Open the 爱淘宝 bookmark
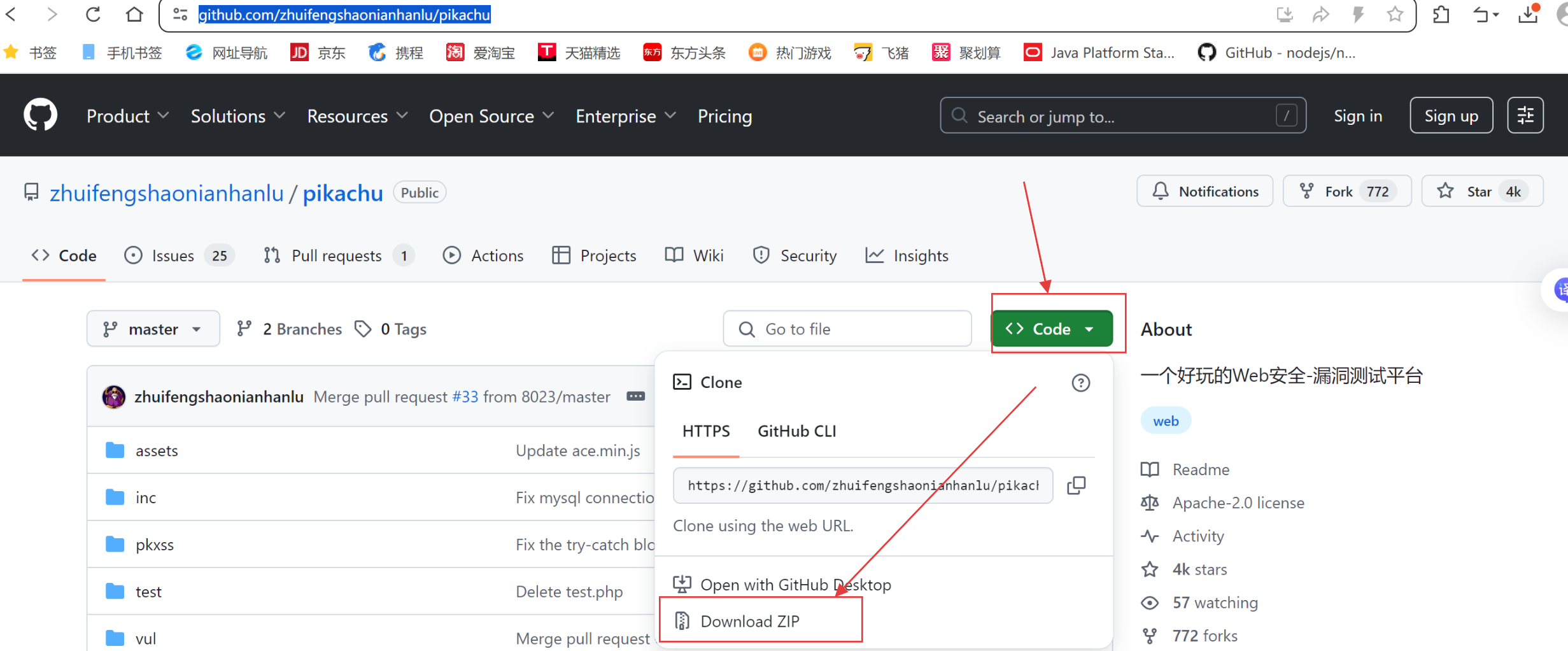The height and width of the screenshot is (651, 1568). (481, 52)
